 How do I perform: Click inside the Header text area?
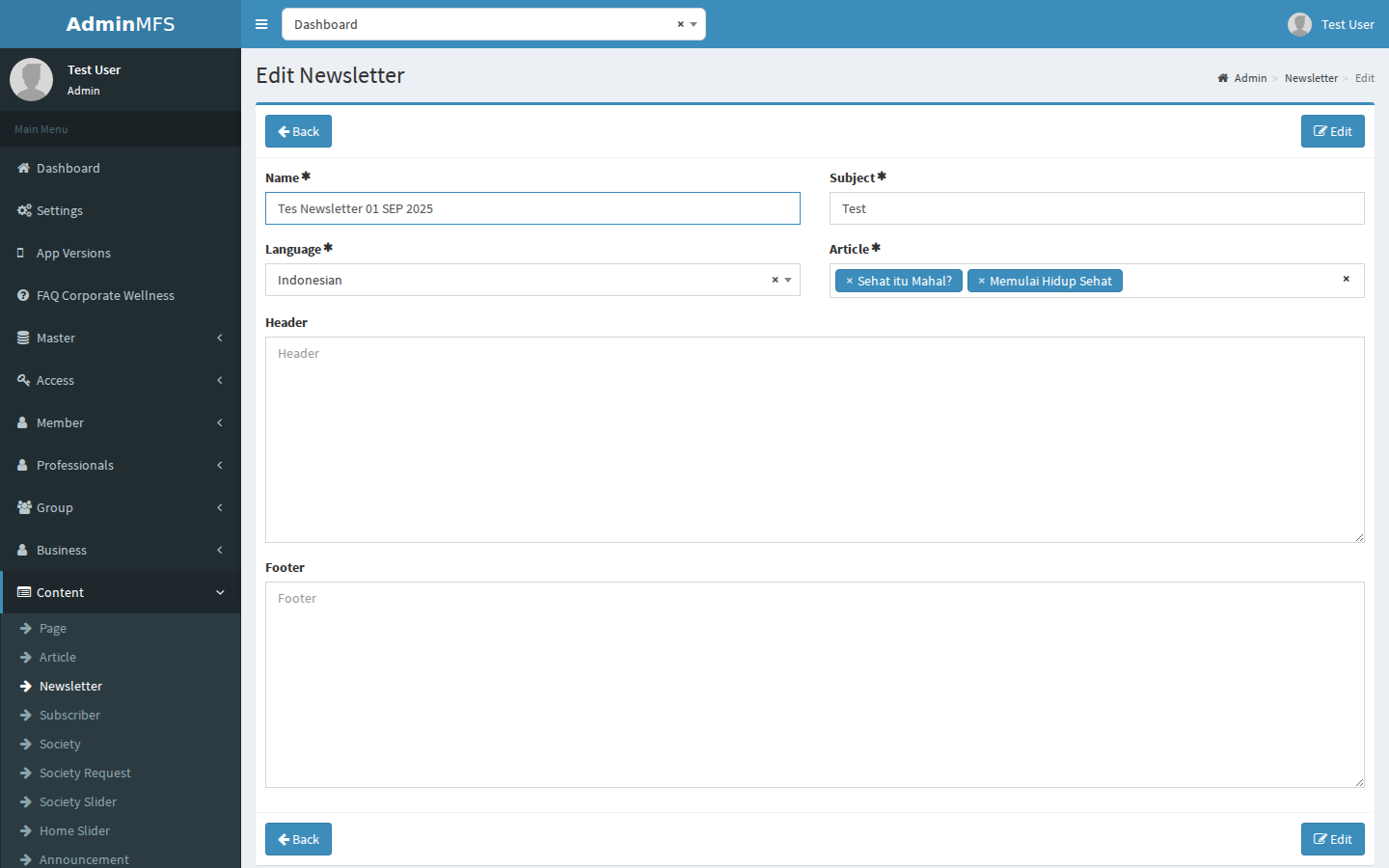[815, 440]
